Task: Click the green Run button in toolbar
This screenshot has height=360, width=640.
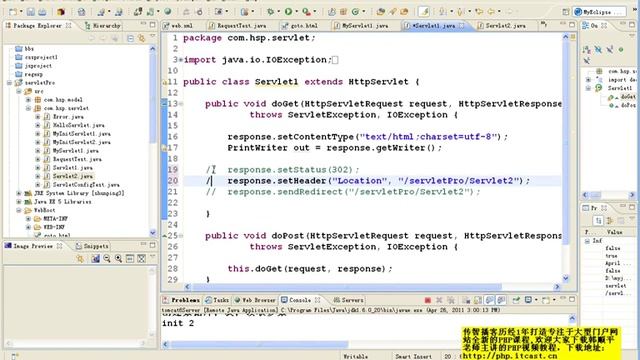Action: 289,12
